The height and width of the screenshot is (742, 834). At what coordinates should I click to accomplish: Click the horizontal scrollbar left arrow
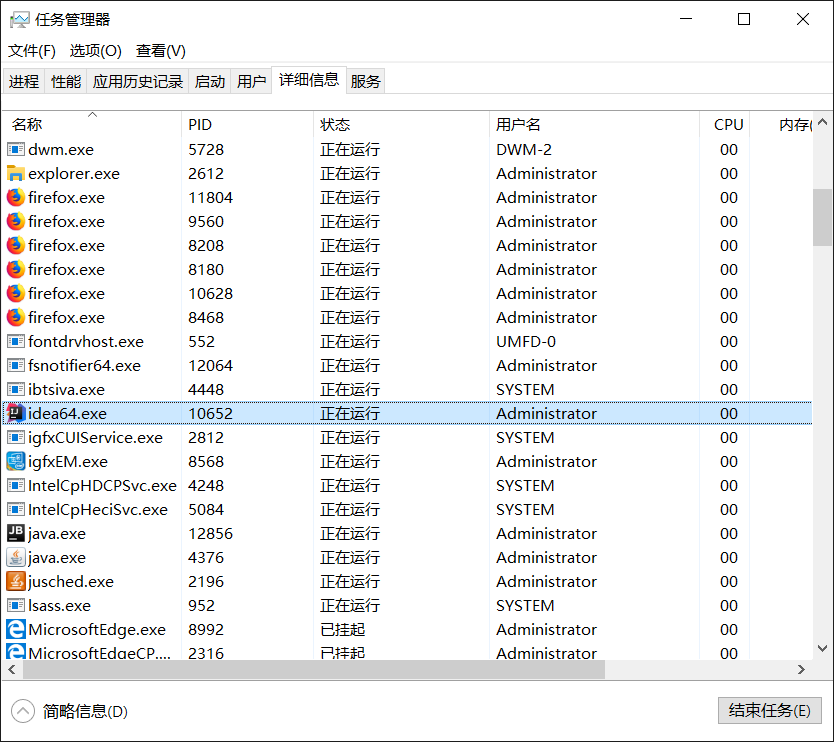pyautogui.click(x=12, y=669)
